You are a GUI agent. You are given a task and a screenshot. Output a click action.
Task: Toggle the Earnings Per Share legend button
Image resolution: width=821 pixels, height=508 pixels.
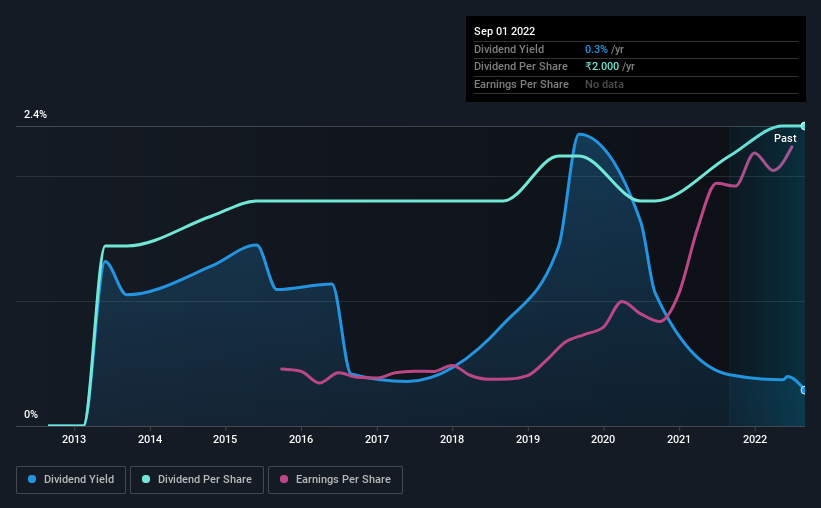(x=335, y=480)
